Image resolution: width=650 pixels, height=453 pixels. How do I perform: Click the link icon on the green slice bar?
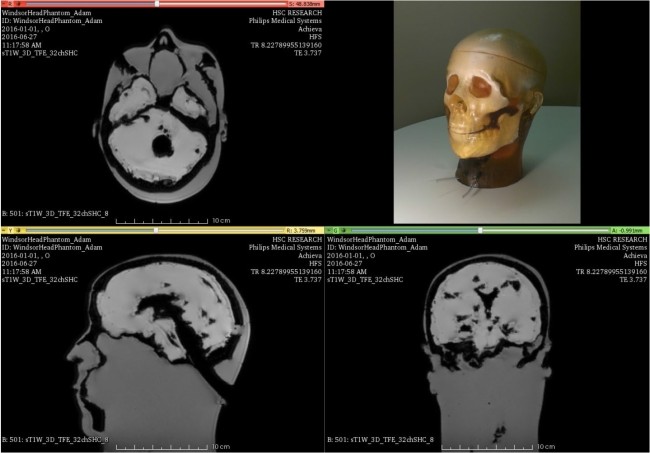(x=344, y=230)
